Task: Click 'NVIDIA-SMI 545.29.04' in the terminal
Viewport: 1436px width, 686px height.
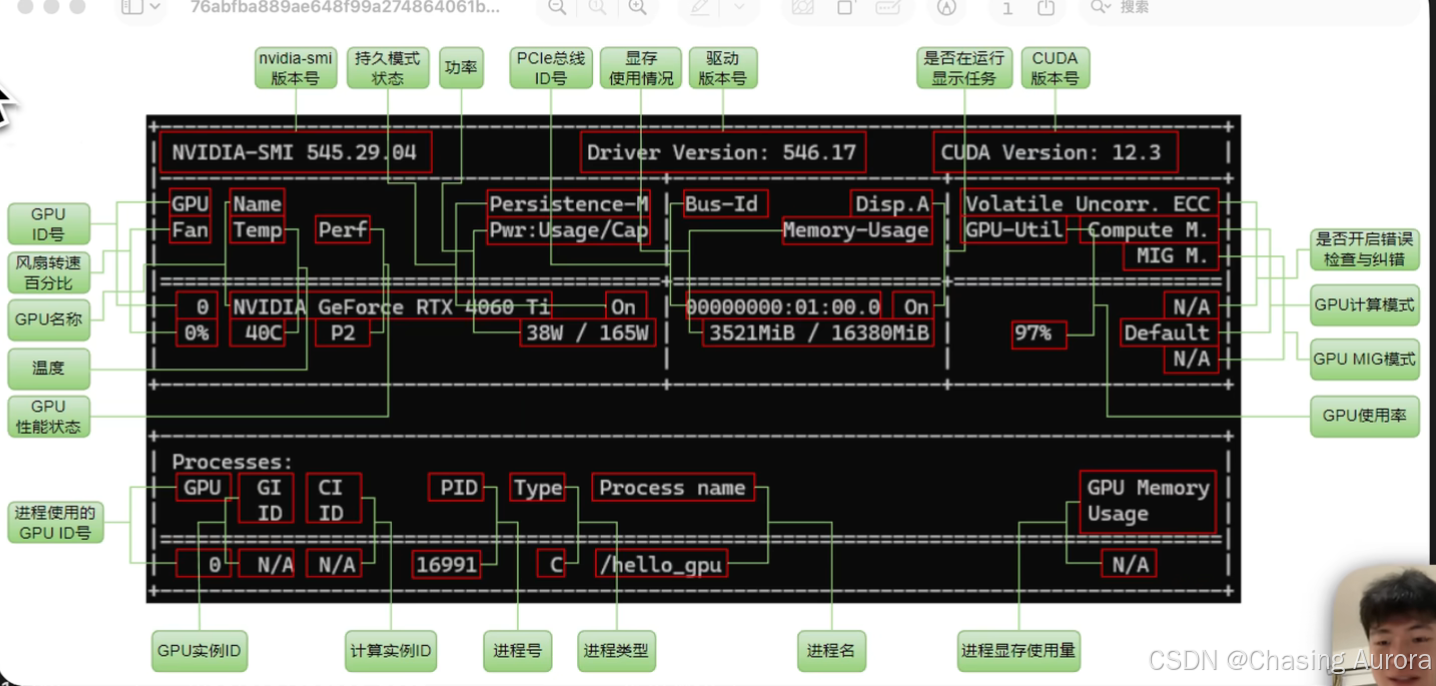Action: point(294,153)
